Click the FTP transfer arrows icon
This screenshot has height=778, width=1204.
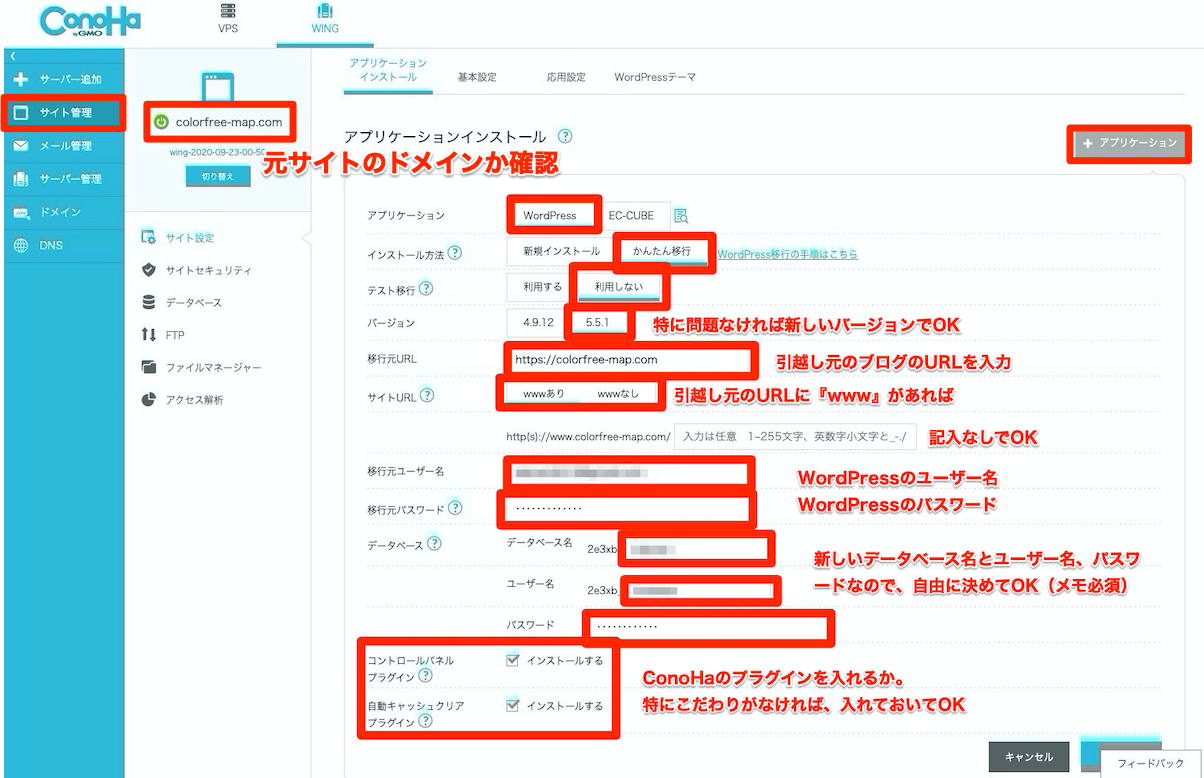click(149, 335)
